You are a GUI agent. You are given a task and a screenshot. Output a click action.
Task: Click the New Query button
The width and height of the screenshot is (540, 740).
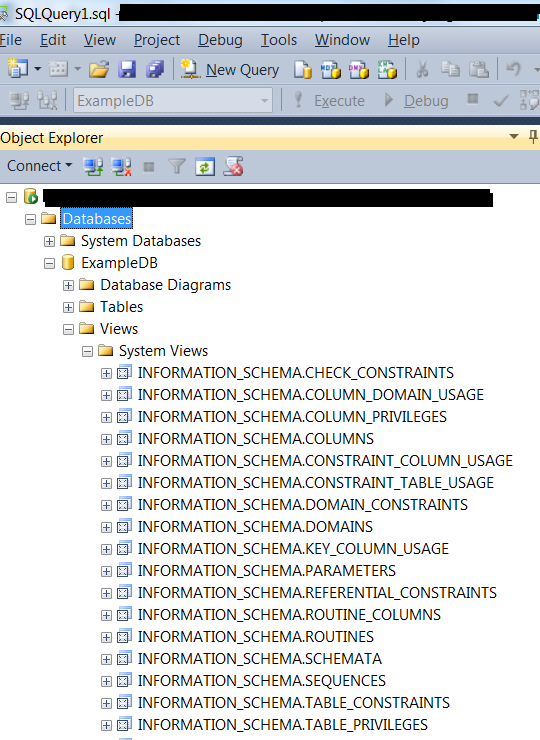pos(230,70)
